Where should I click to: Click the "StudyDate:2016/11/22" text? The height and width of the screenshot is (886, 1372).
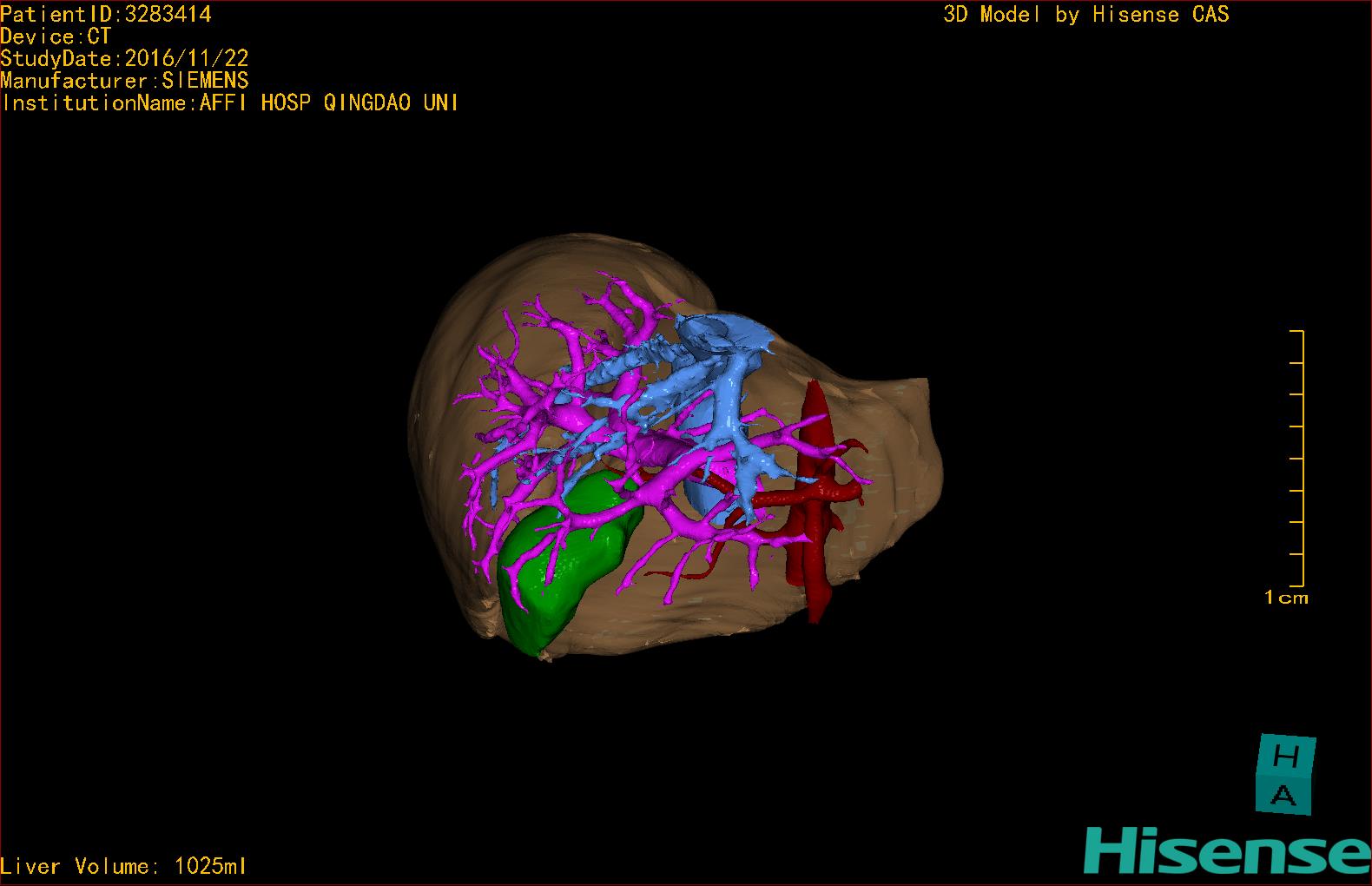click(x=124, y=58)
